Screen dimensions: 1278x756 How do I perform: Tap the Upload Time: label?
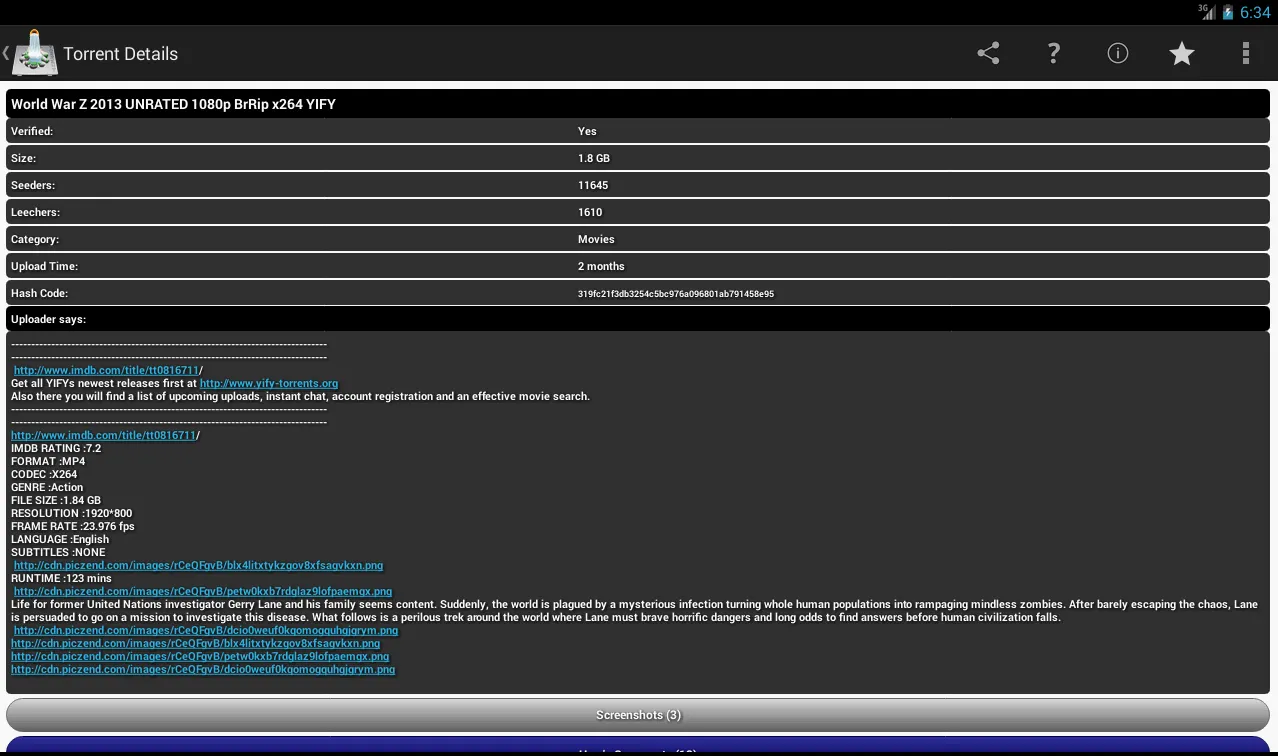coord(44,266)
